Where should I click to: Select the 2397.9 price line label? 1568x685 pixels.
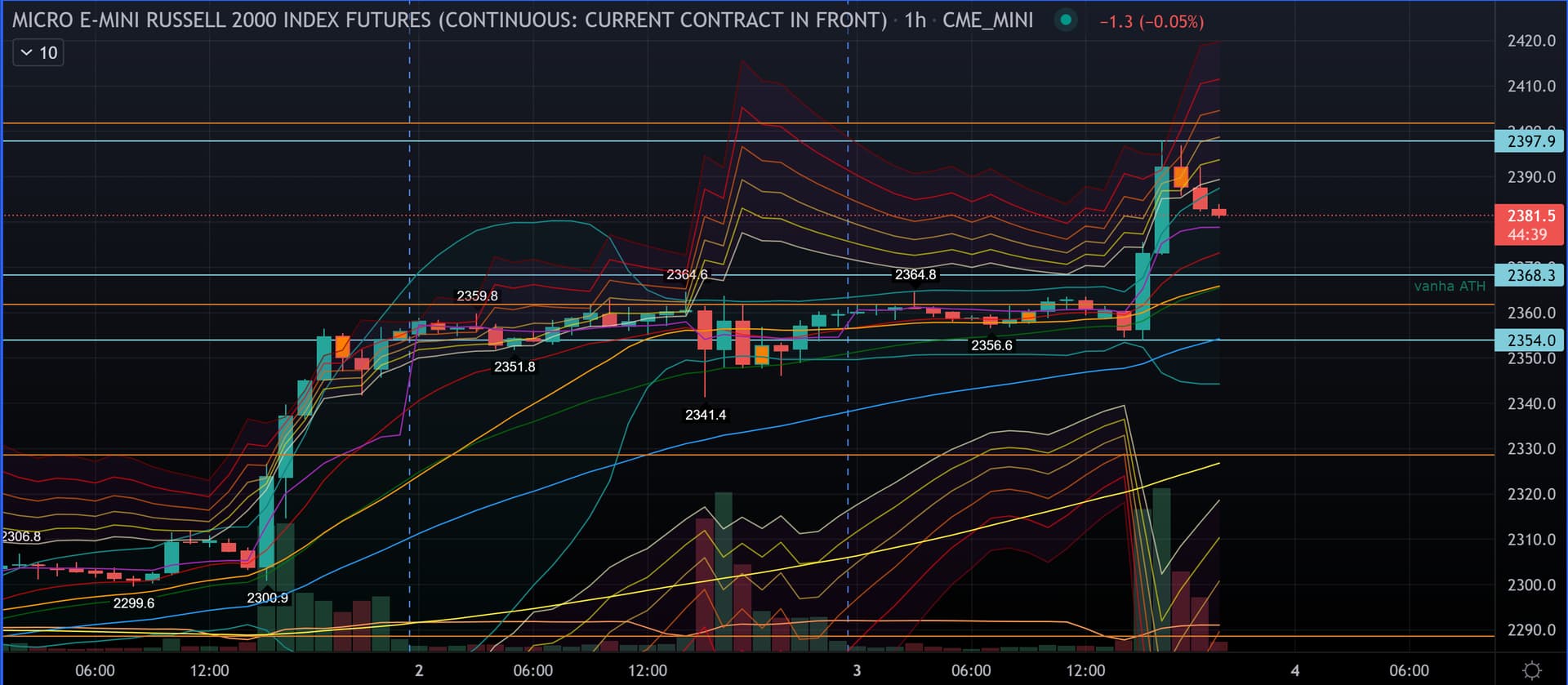tap(1530, 141)
